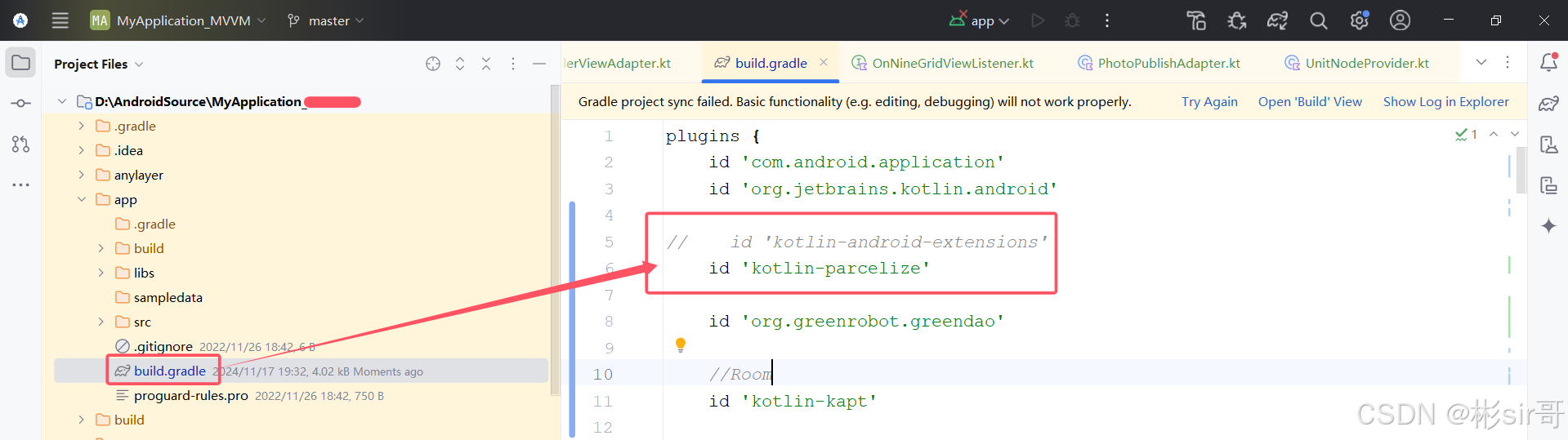Image resolution: width=1568 pixels, height=440 pixels.
Task: Open Search Everywhere magnifier
Action: point(1319,20)
